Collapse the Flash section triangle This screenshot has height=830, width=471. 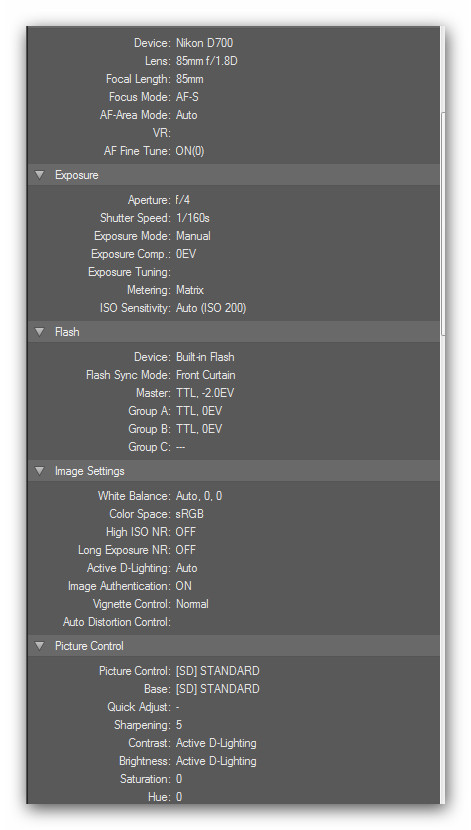pyautogui.click(x=40, y=331)
